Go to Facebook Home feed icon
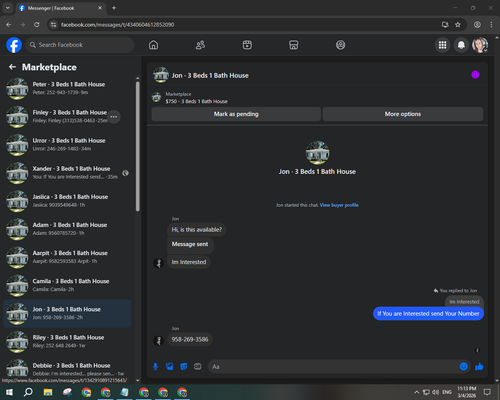 (153, 45)
